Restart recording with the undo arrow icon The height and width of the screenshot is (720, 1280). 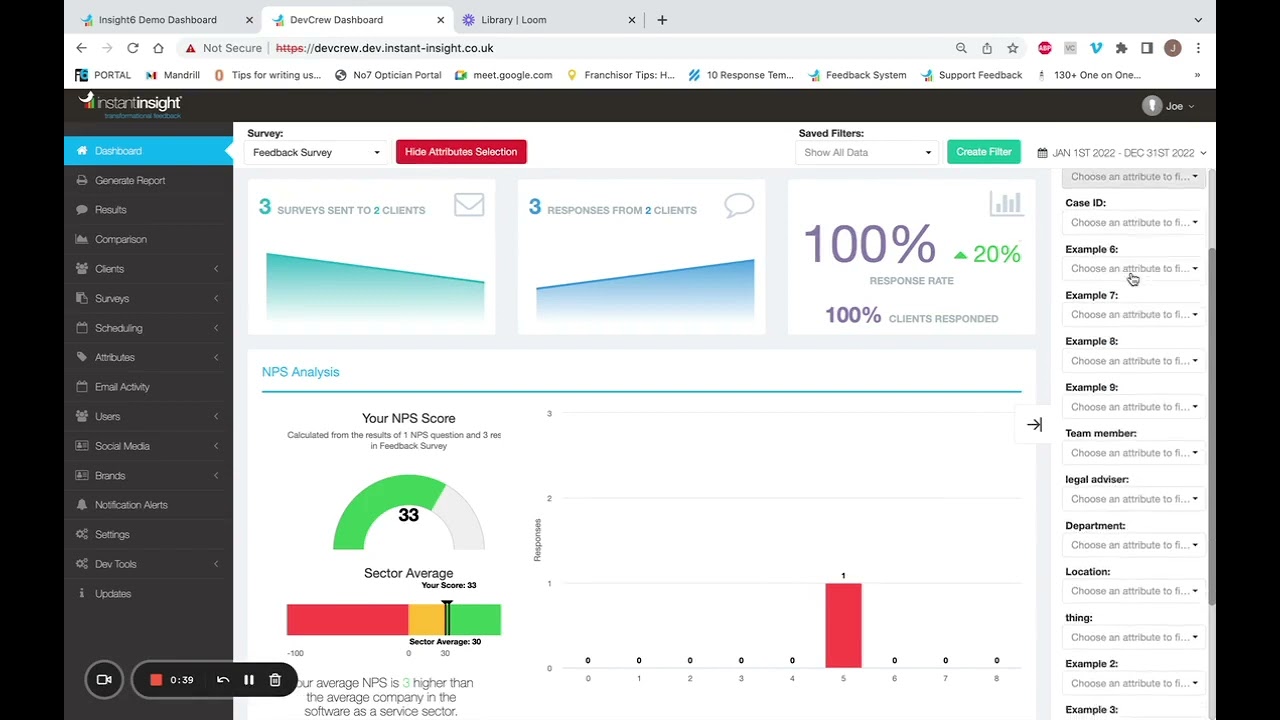223,680
